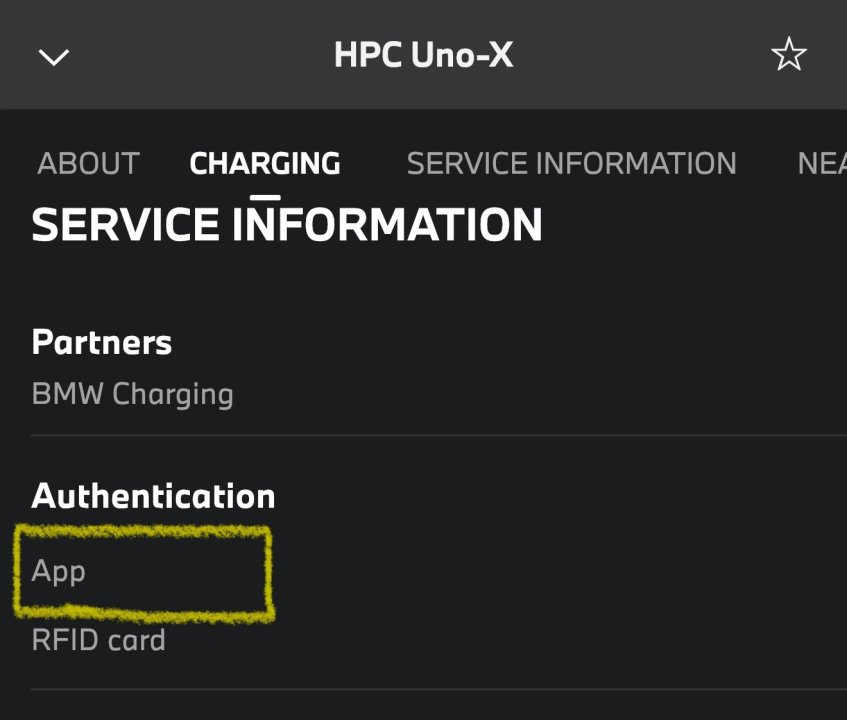Click empty area right of Authentication heading
Viewport: 847px width, 720px height.
560,495
